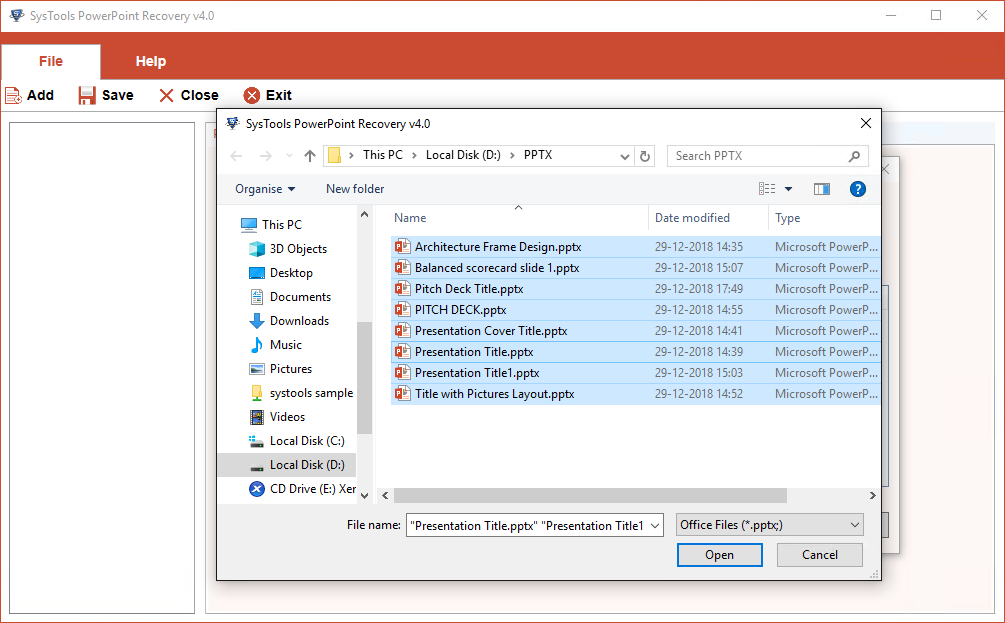The height and width of the screenshot is (623, 1005).
Task: Select Music in navigation tree
Action: 285,345
